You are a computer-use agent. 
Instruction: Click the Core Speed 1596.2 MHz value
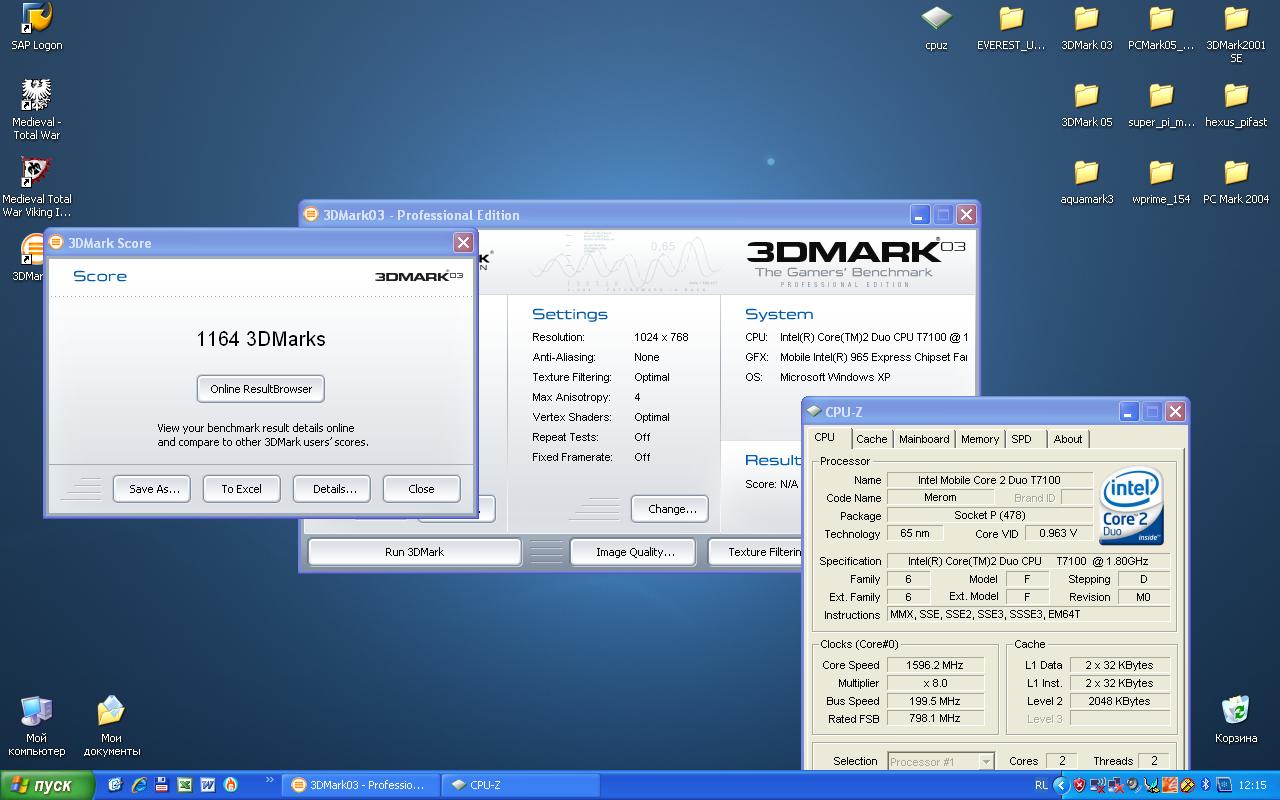935,665
